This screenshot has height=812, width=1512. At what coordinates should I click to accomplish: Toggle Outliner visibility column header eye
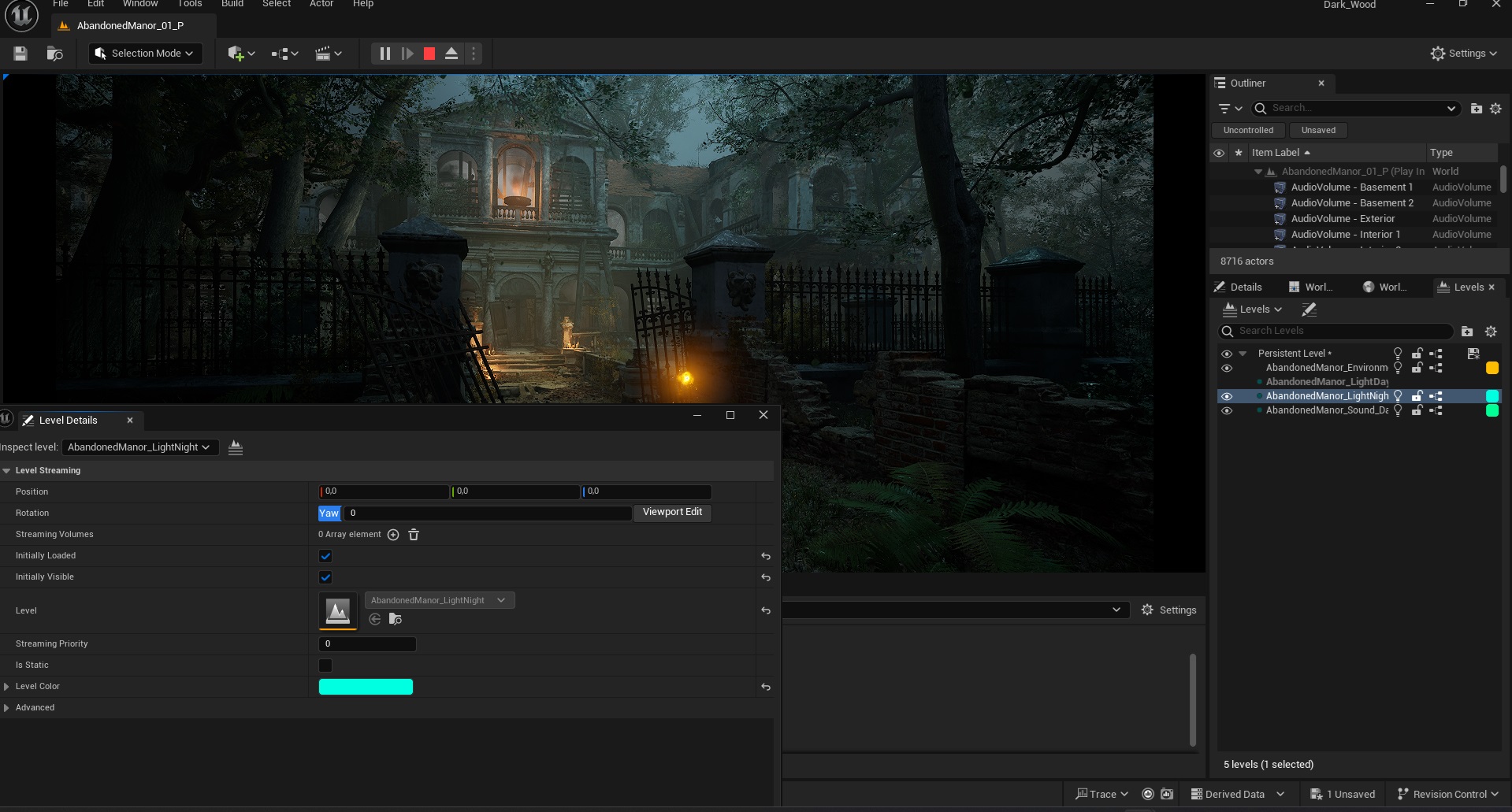[x=1219, y=153]
